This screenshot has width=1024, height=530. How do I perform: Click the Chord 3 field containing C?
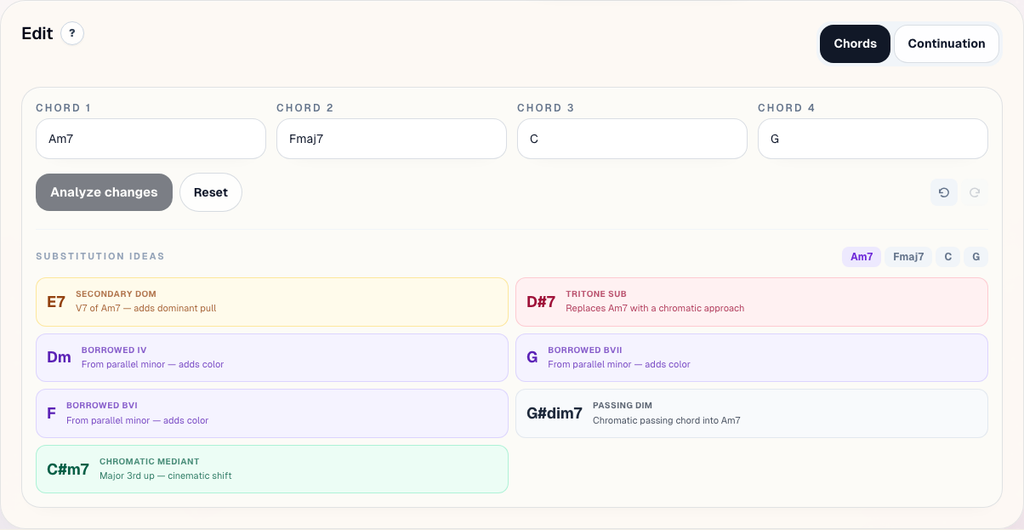pos(632,138)
